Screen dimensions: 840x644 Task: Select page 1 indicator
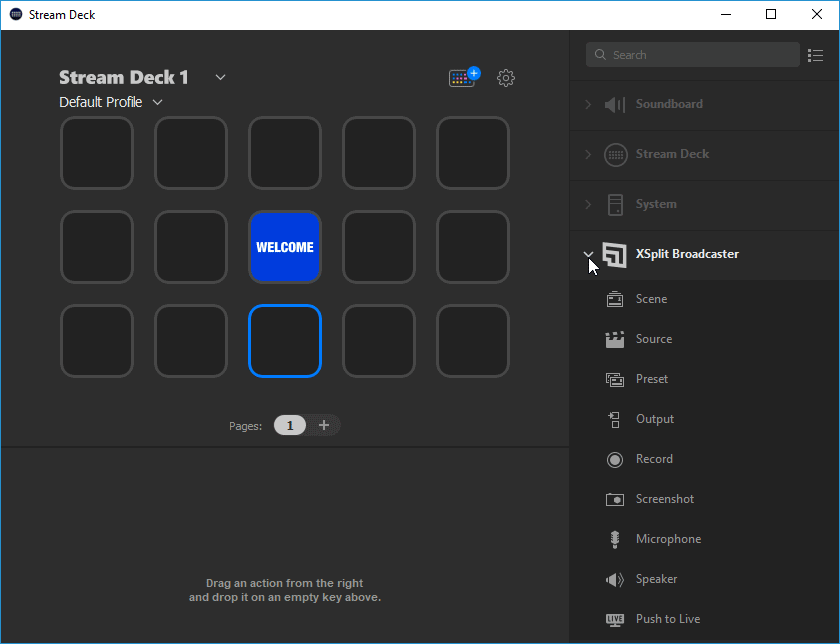click(x=290, y=425)
